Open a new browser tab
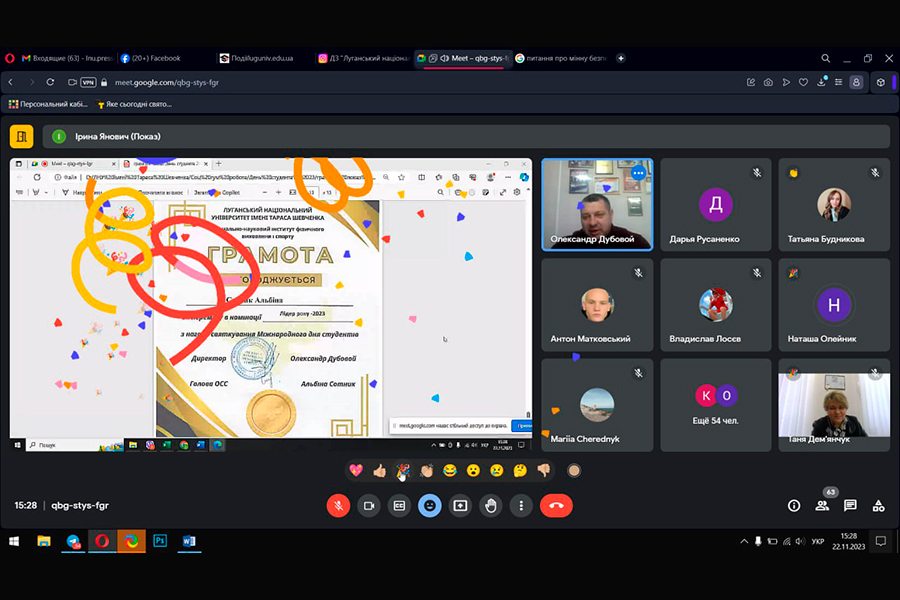 620,58
